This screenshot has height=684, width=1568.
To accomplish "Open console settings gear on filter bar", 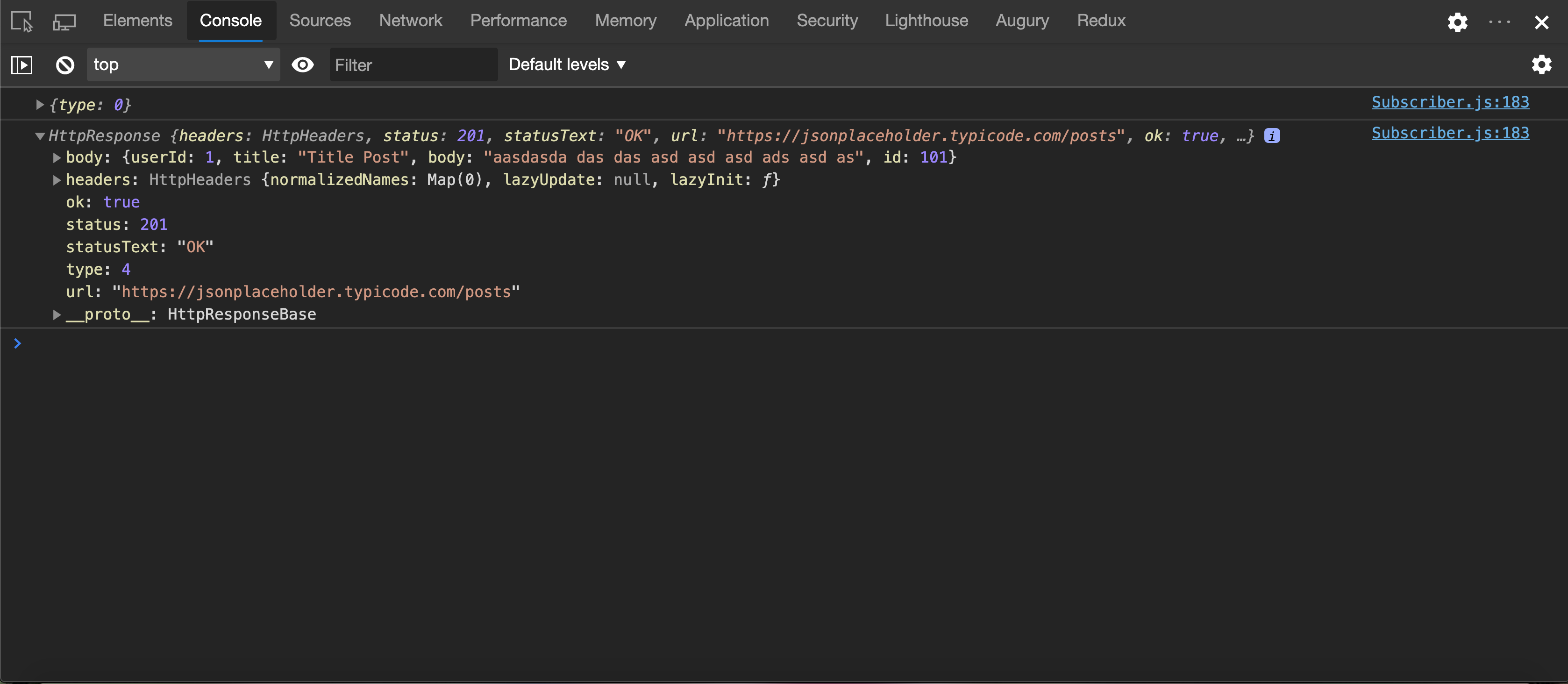I will click(x=1541, y=65).
